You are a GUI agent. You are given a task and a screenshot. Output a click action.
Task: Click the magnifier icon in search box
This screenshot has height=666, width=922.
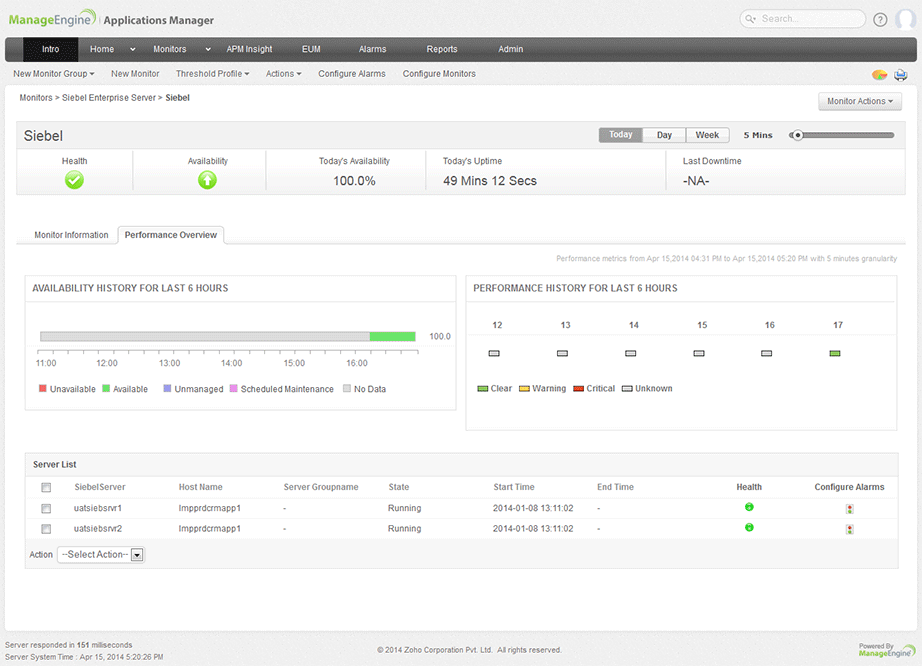pyautogui.click(x=750, y=19)
